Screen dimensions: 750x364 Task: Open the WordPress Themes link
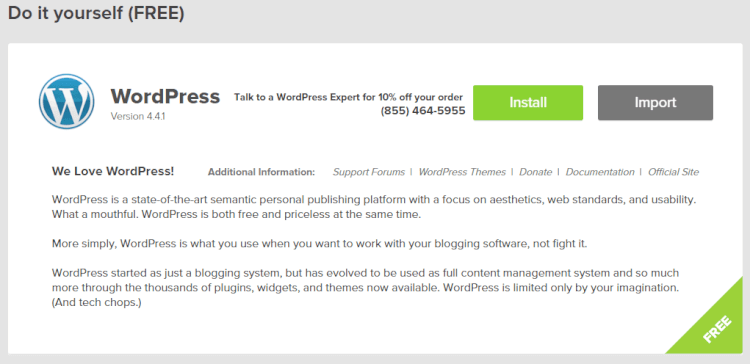(x=462, y=172)
